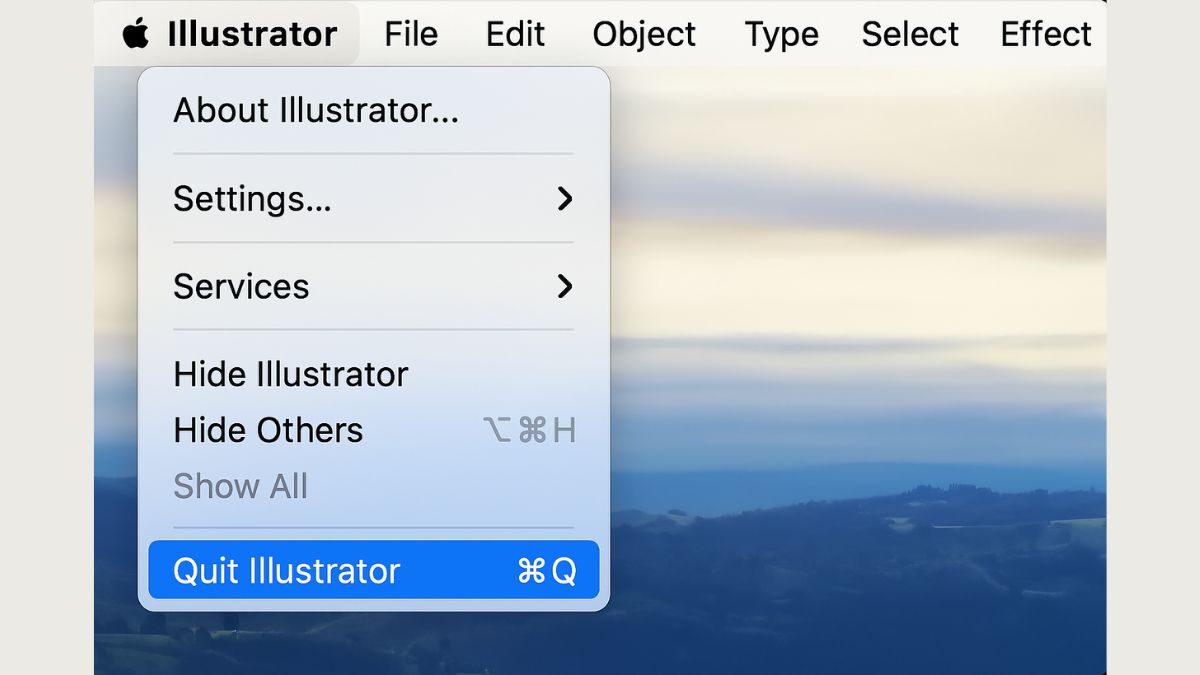Viewport: 1200px width, 675px height.
Task: Open the Select menu
Action: click(910, 34)
